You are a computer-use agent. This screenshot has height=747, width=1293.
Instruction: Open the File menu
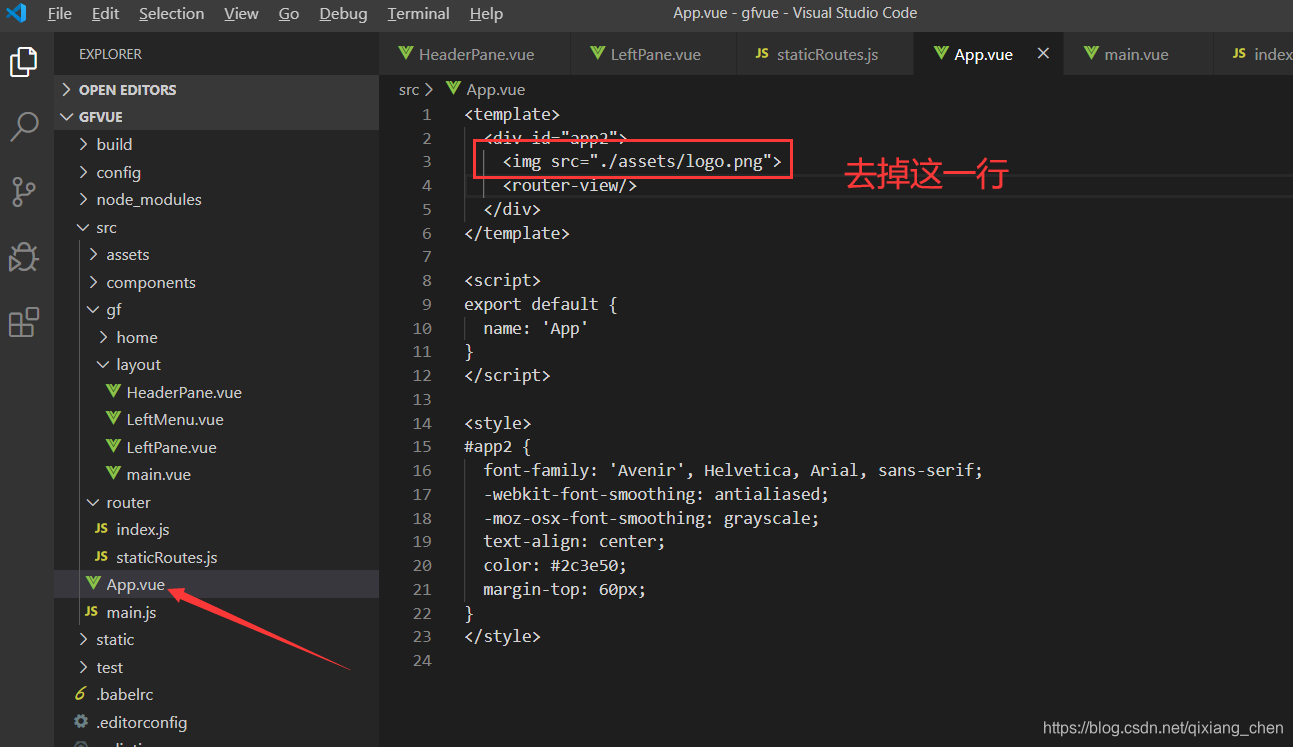pyautogui.click(x=60, y=14)
